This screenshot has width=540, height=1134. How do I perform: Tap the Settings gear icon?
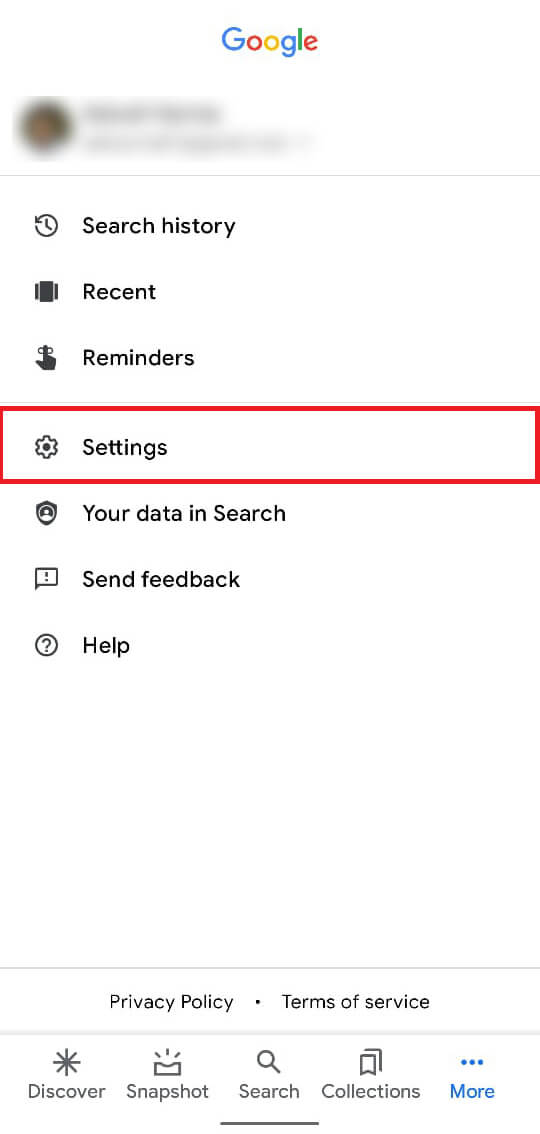[46, 447]
